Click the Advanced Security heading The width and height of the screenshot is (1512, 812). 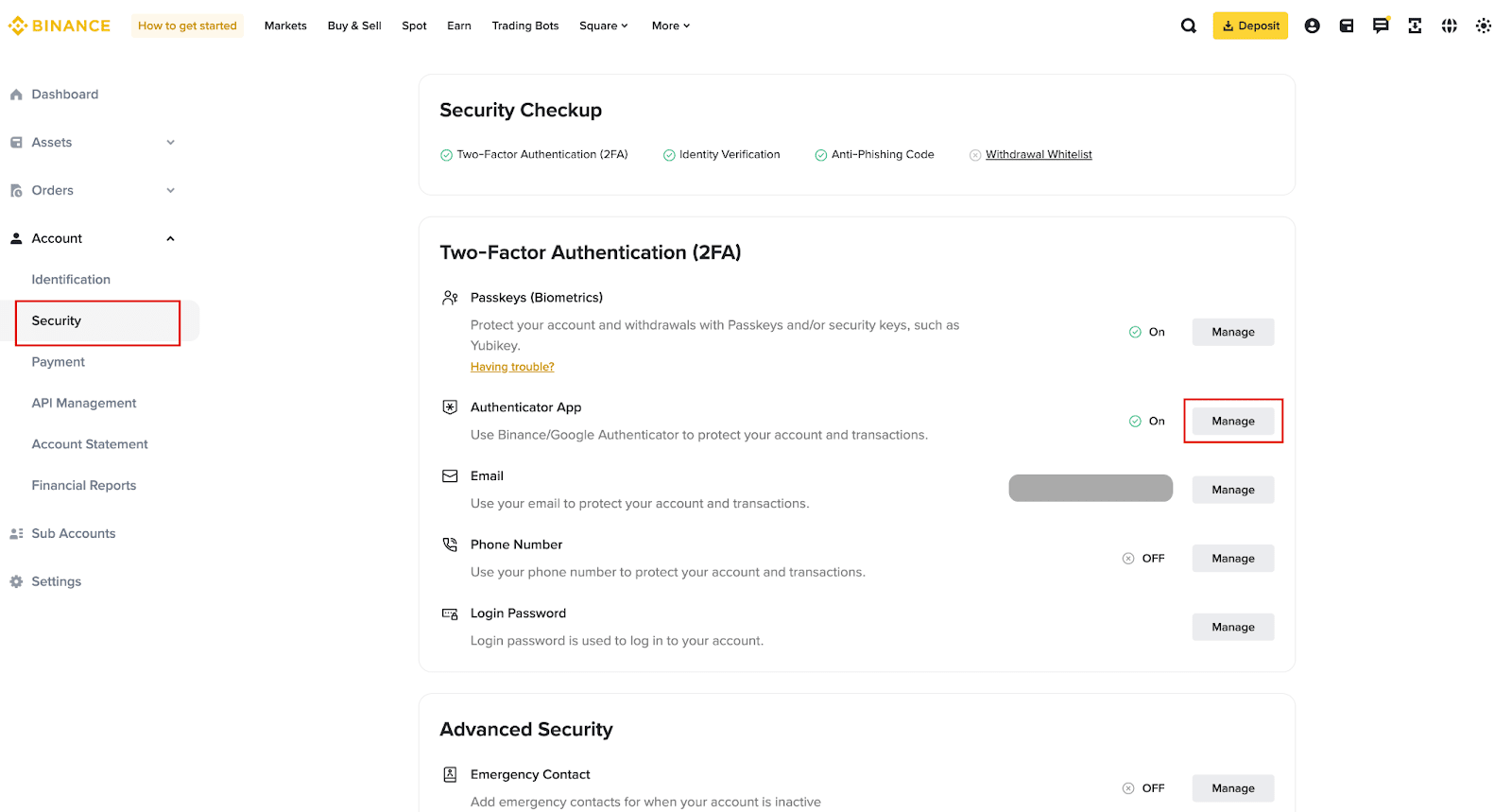[526, 730]
